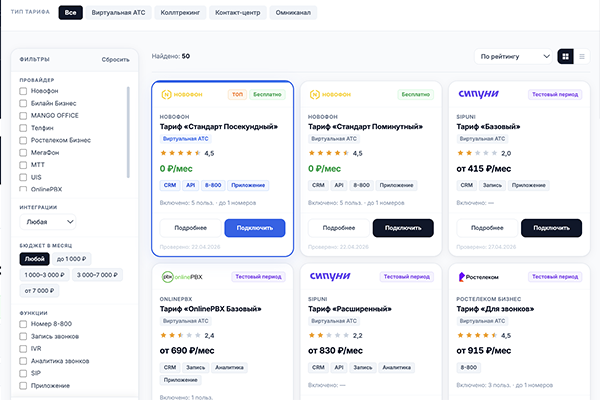Open the Интеграции Любая dropdown

(48, 222)
